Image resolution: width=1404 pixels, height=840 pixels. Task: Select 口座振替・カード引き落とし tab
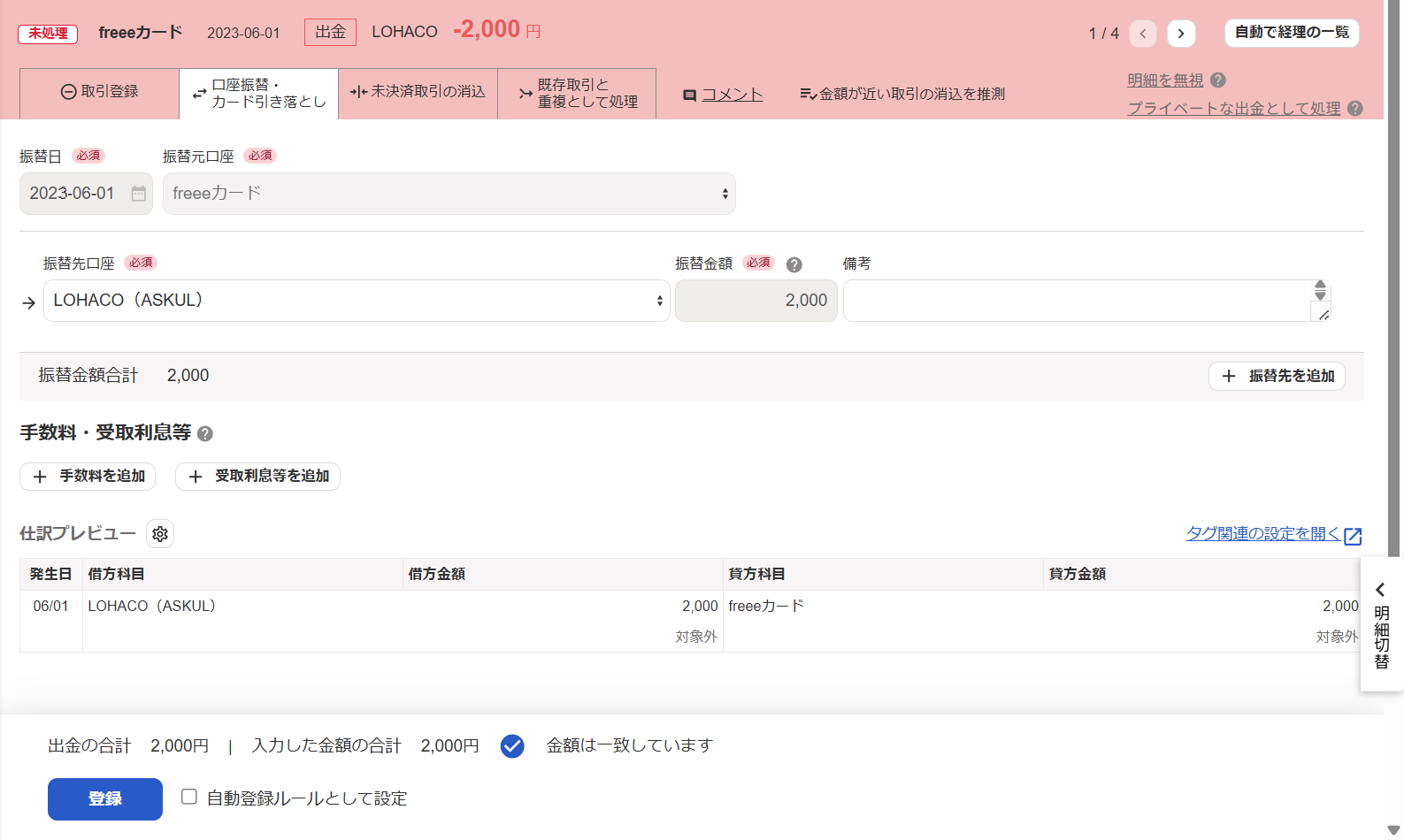point(259,93)
